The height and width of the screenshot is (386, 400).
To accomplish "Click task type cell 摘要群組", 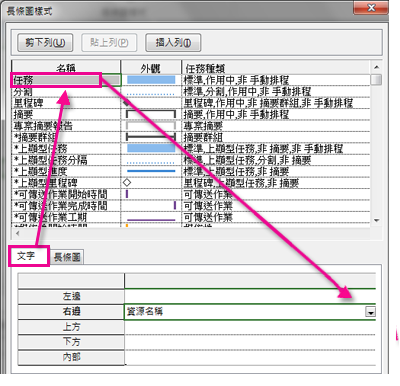I will point(276,137).
